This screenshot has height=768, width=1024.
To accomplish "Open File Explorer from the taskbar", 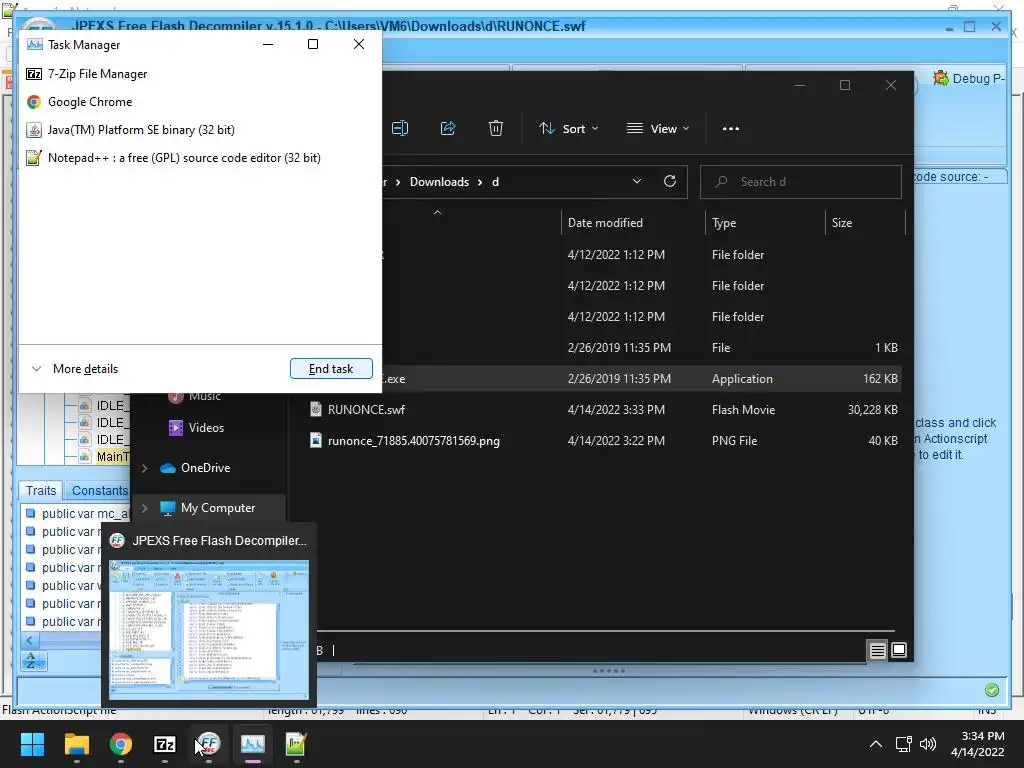I will pos(76,744).
